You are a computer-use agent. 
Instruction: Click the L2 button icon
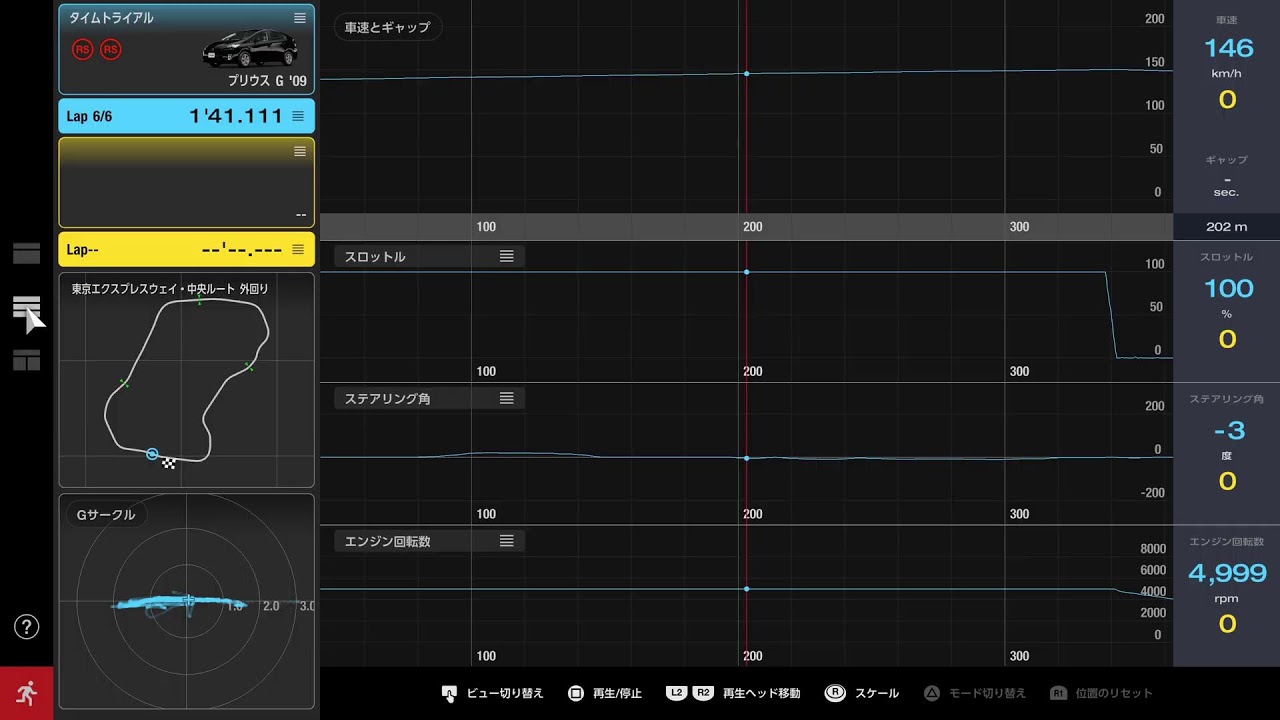[677, 693]
